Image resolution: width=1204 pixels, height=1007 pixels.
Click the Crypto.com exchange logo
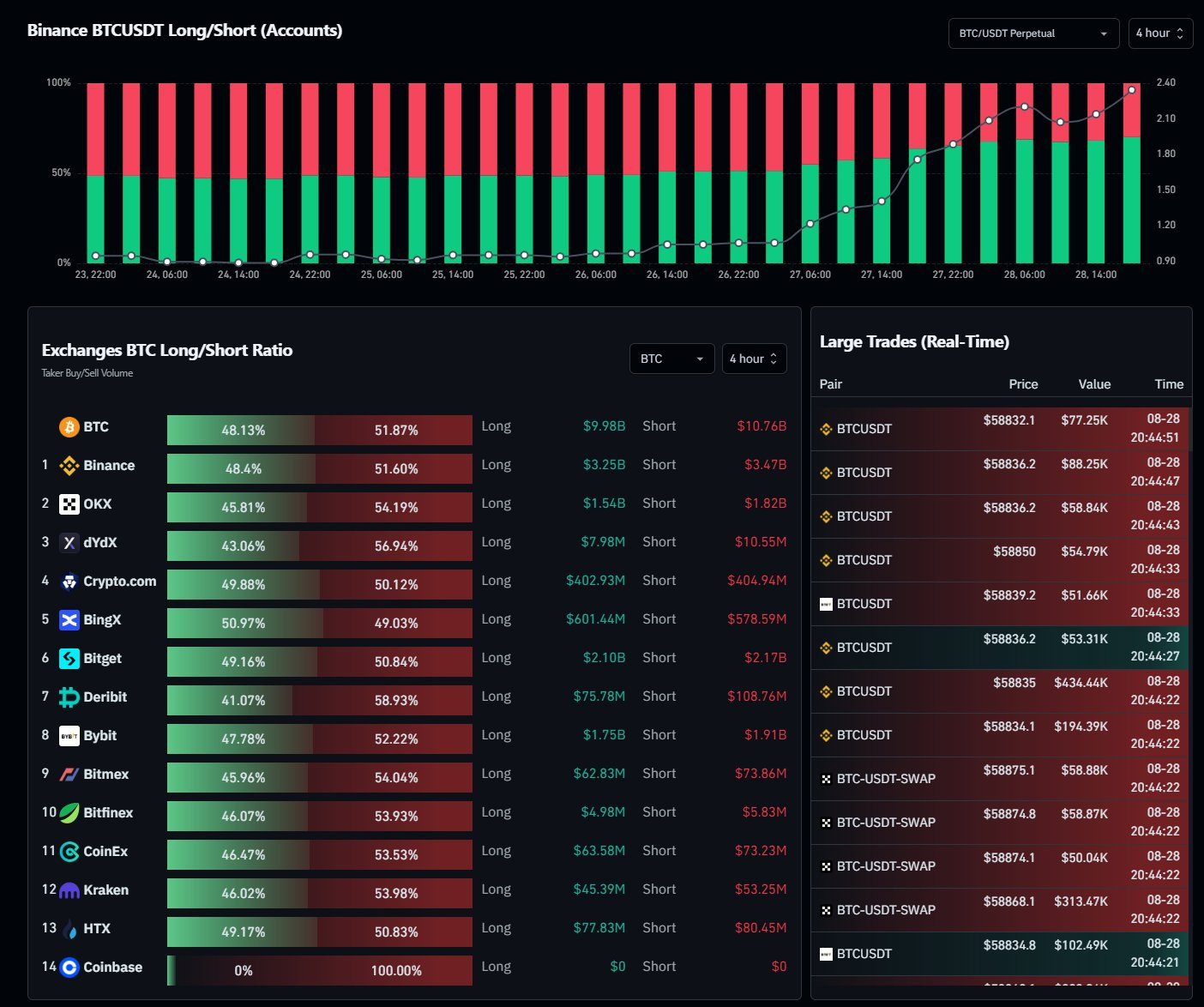pyautogui.click(x=69, y=582)
